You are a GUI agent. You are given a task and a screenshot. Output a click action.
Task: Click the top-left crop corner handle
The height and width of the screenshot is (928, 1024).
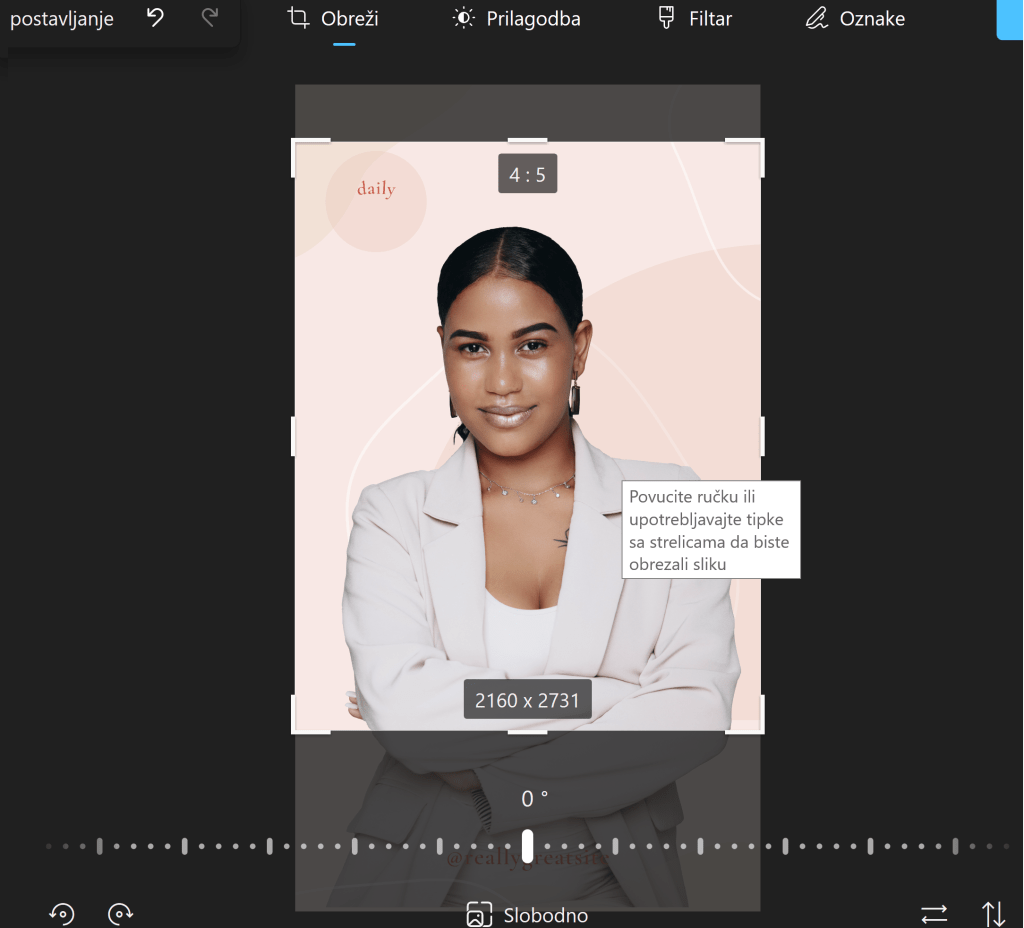click(295, 142)
